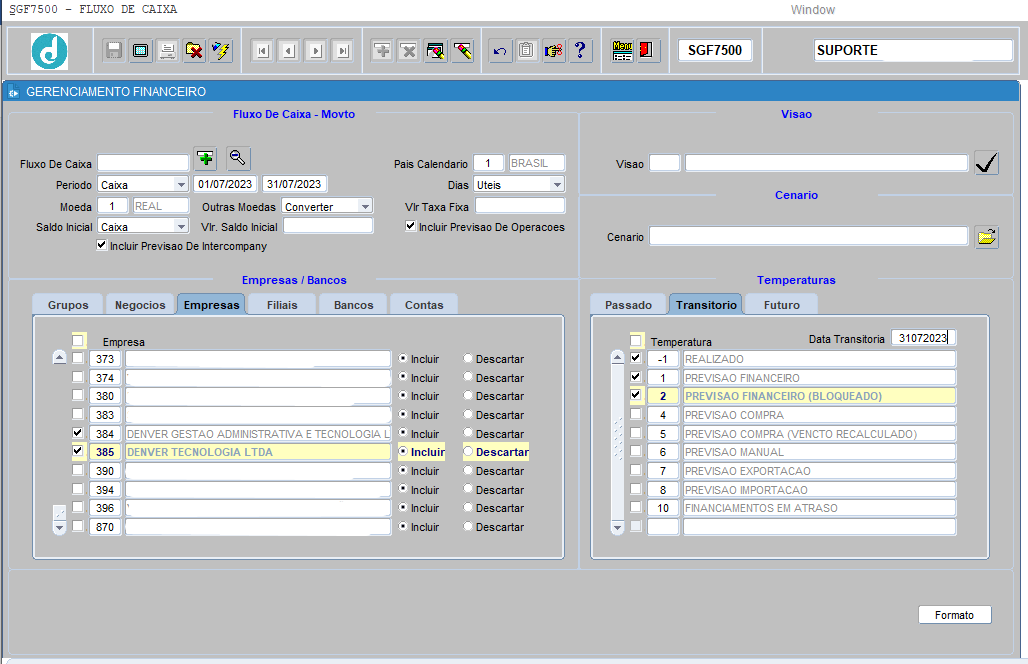Click the Formato button
This screenshot has width=1028, height=664.
click(955, 615)
